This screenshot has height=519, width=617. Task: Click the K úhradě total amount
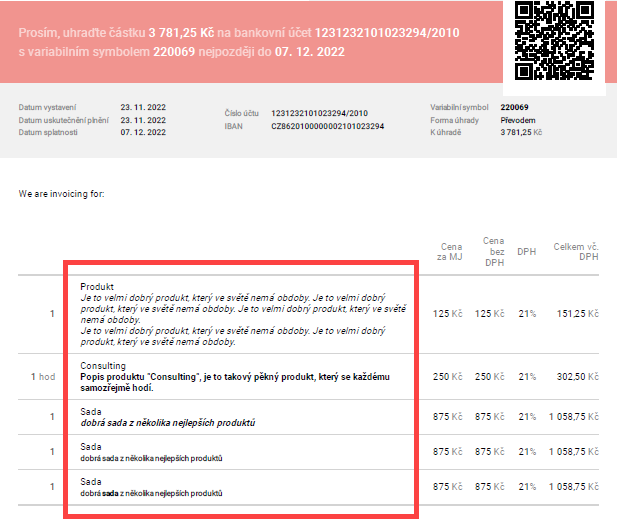pos(521,131)
